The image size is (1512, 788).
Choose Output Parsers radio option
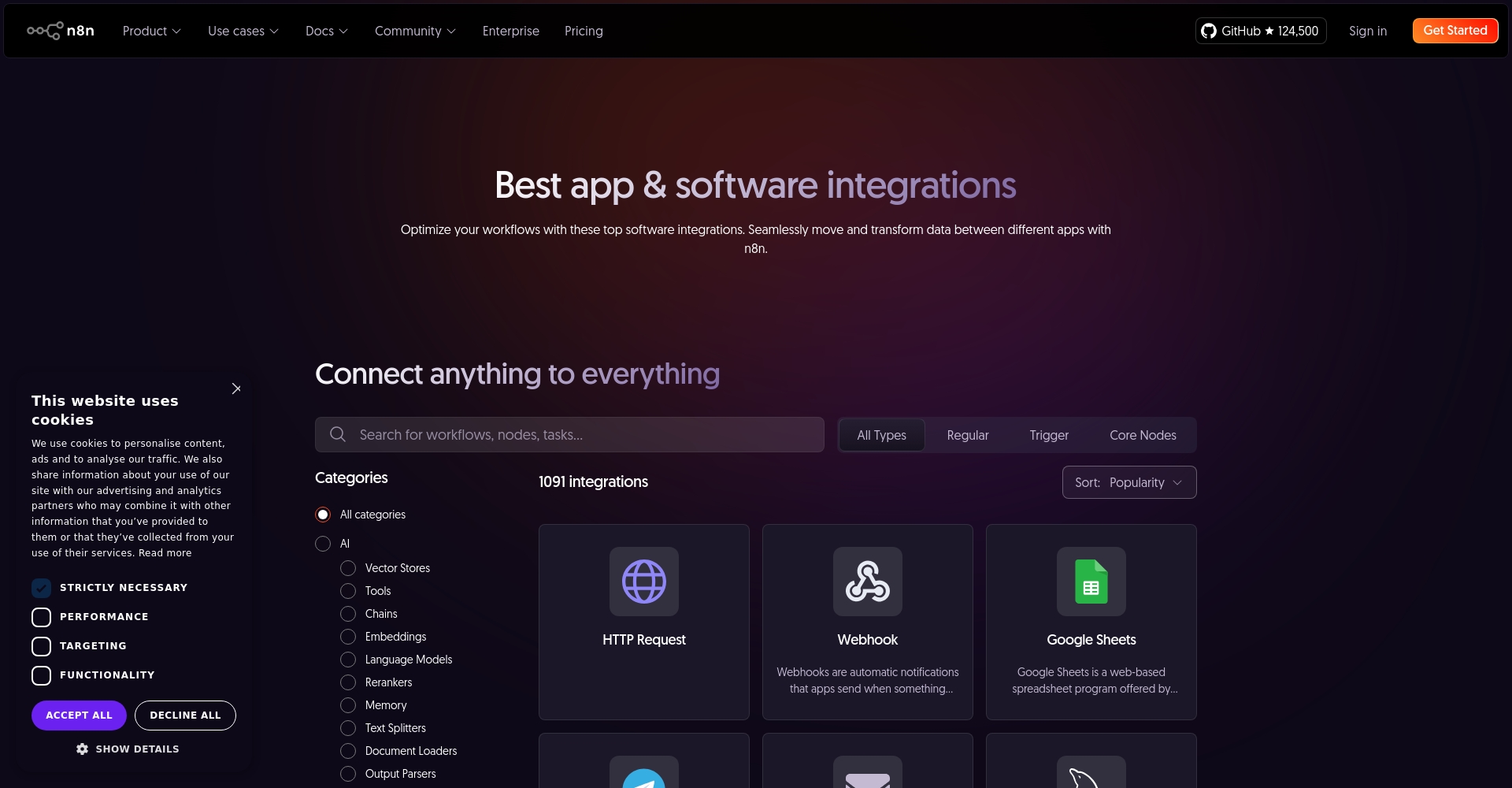348,774
